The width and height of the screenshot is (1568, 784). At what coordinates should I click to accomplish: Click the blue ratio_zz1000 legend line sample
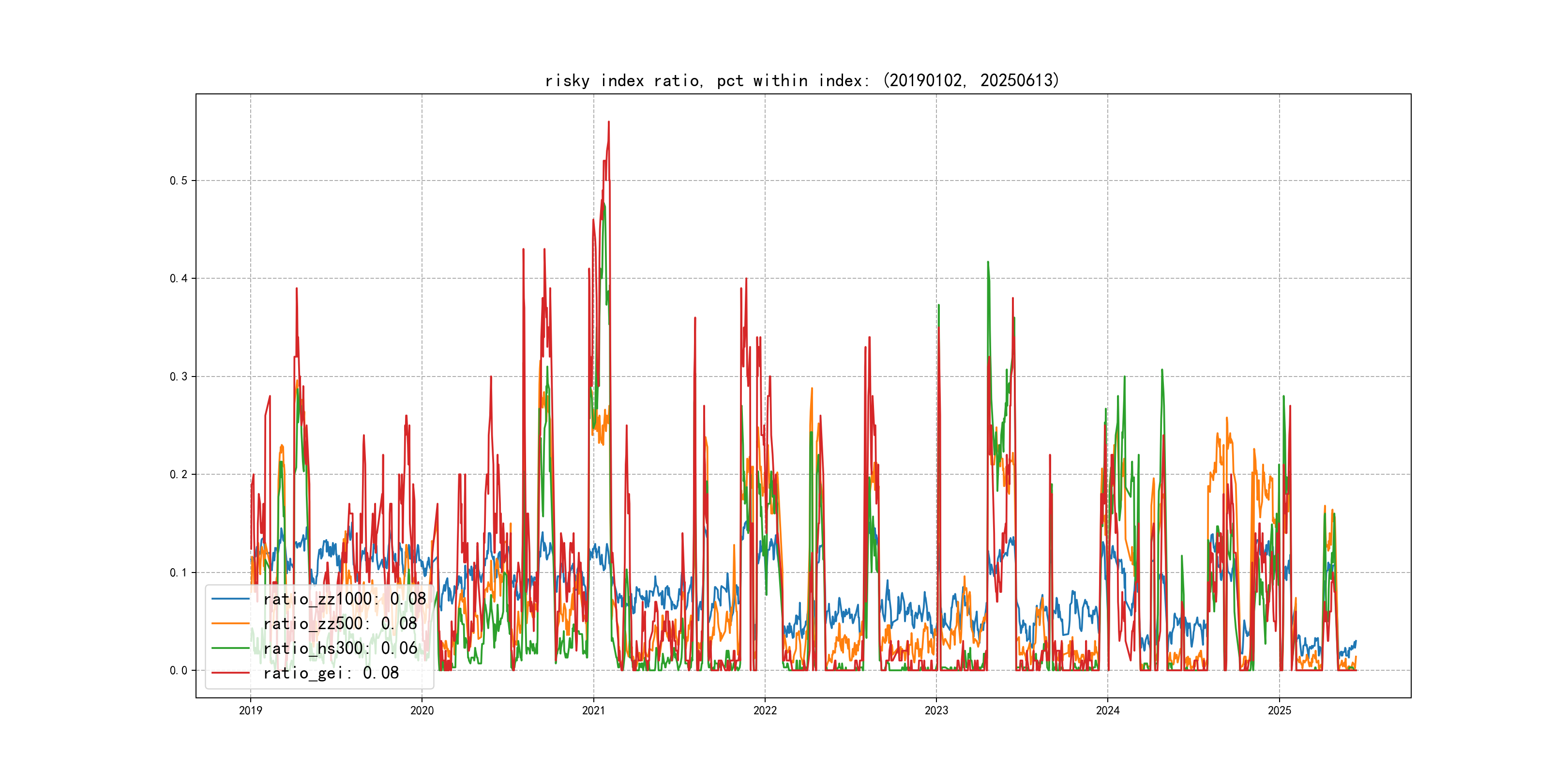click(x=230, y=599)
